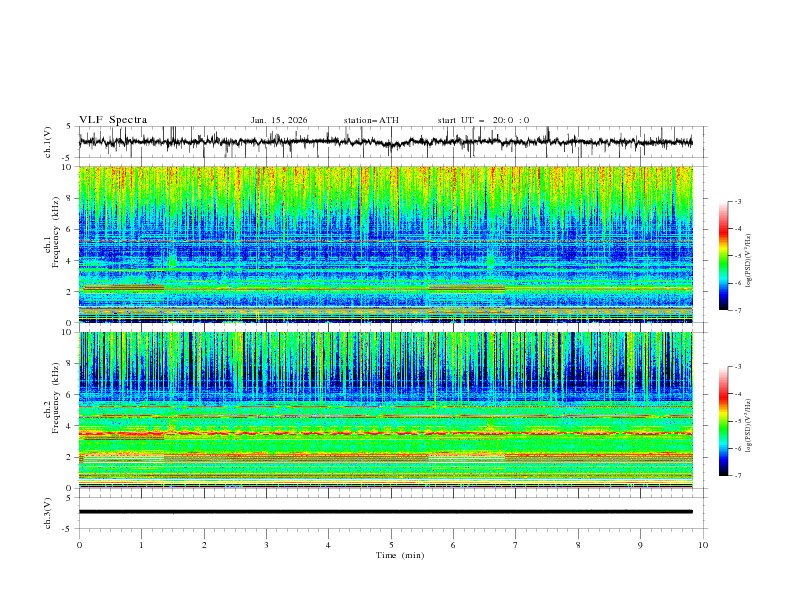792x612 pixels.
Task: Select the ch.2 colorbar "log(PSD)(V²/Hz)" label
Action: click(749, 425)
